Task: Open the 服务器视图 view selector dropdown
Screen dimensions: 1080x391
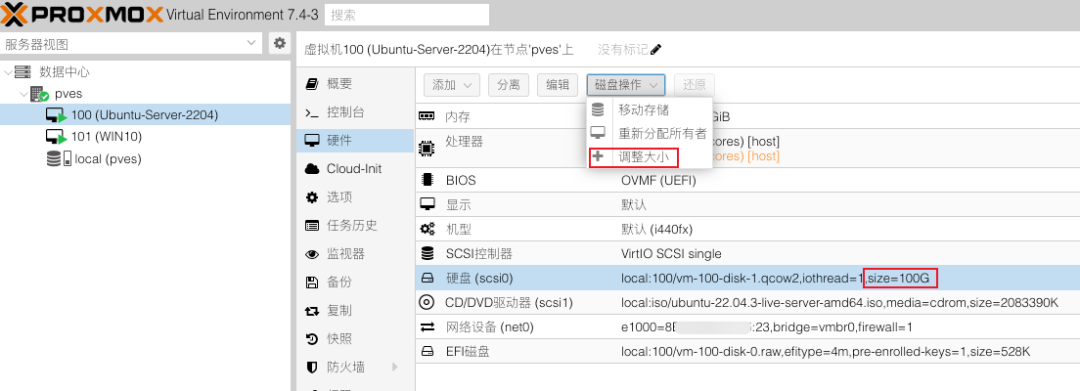Action: point(131,44)
